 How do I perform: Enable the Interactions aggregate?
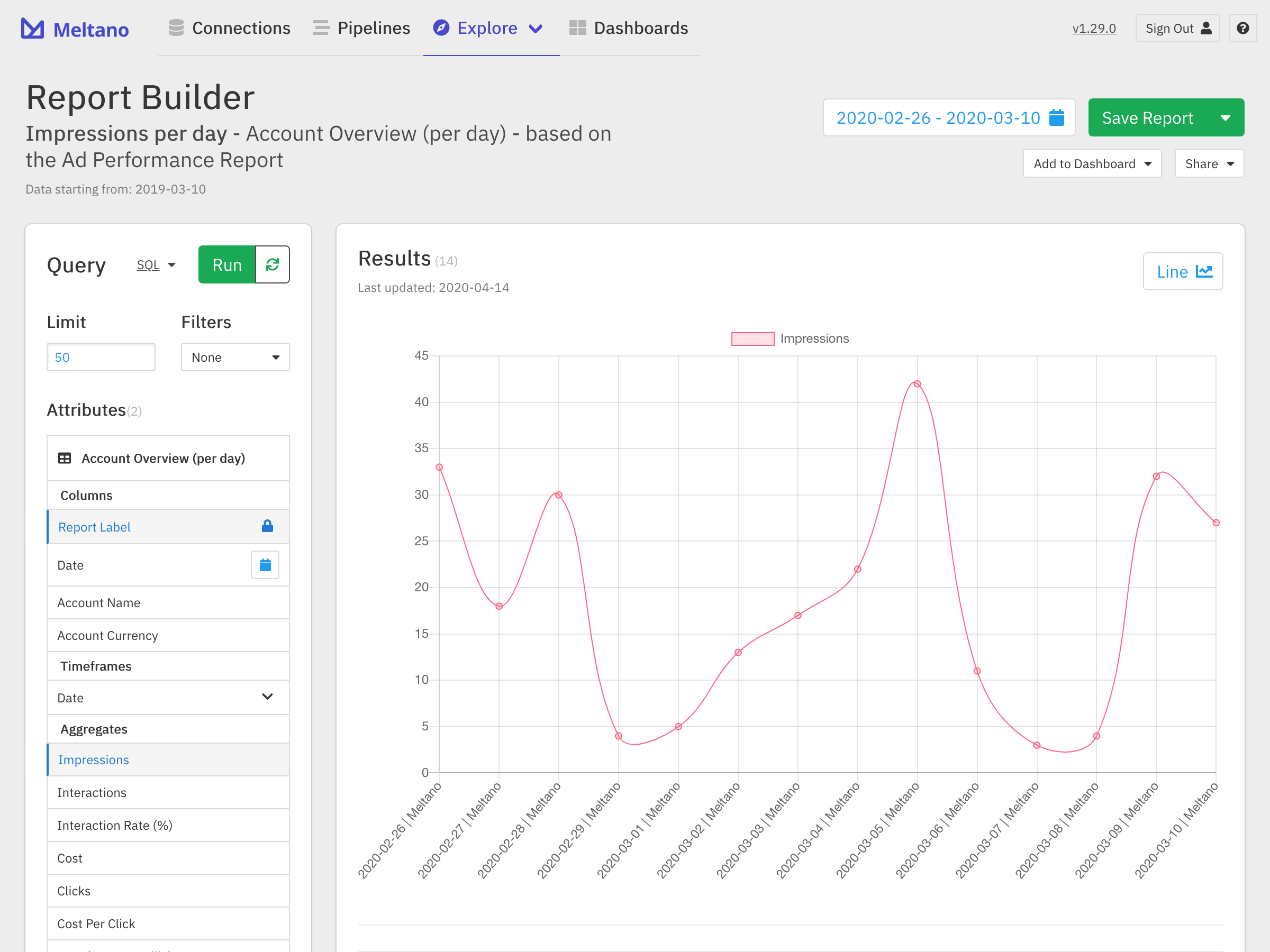tap(92, 792)
